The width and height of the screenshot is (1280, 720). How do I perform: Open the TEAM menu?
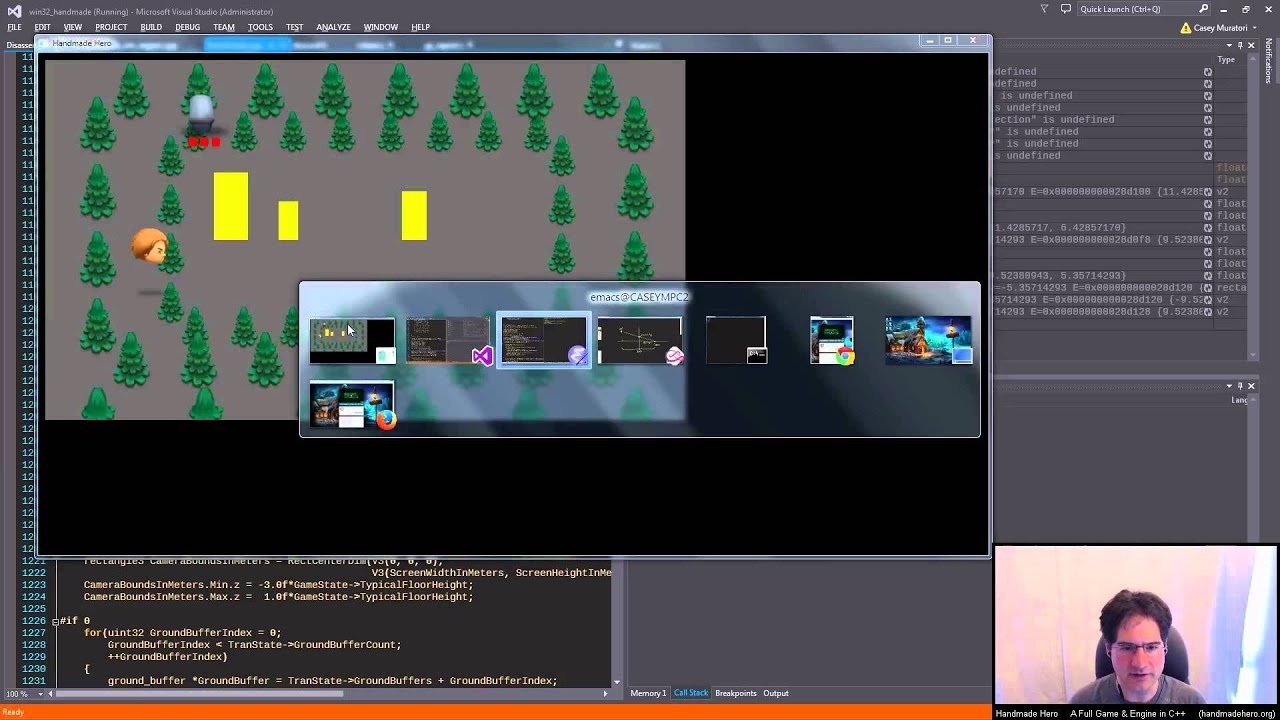[x=224, y=27]
